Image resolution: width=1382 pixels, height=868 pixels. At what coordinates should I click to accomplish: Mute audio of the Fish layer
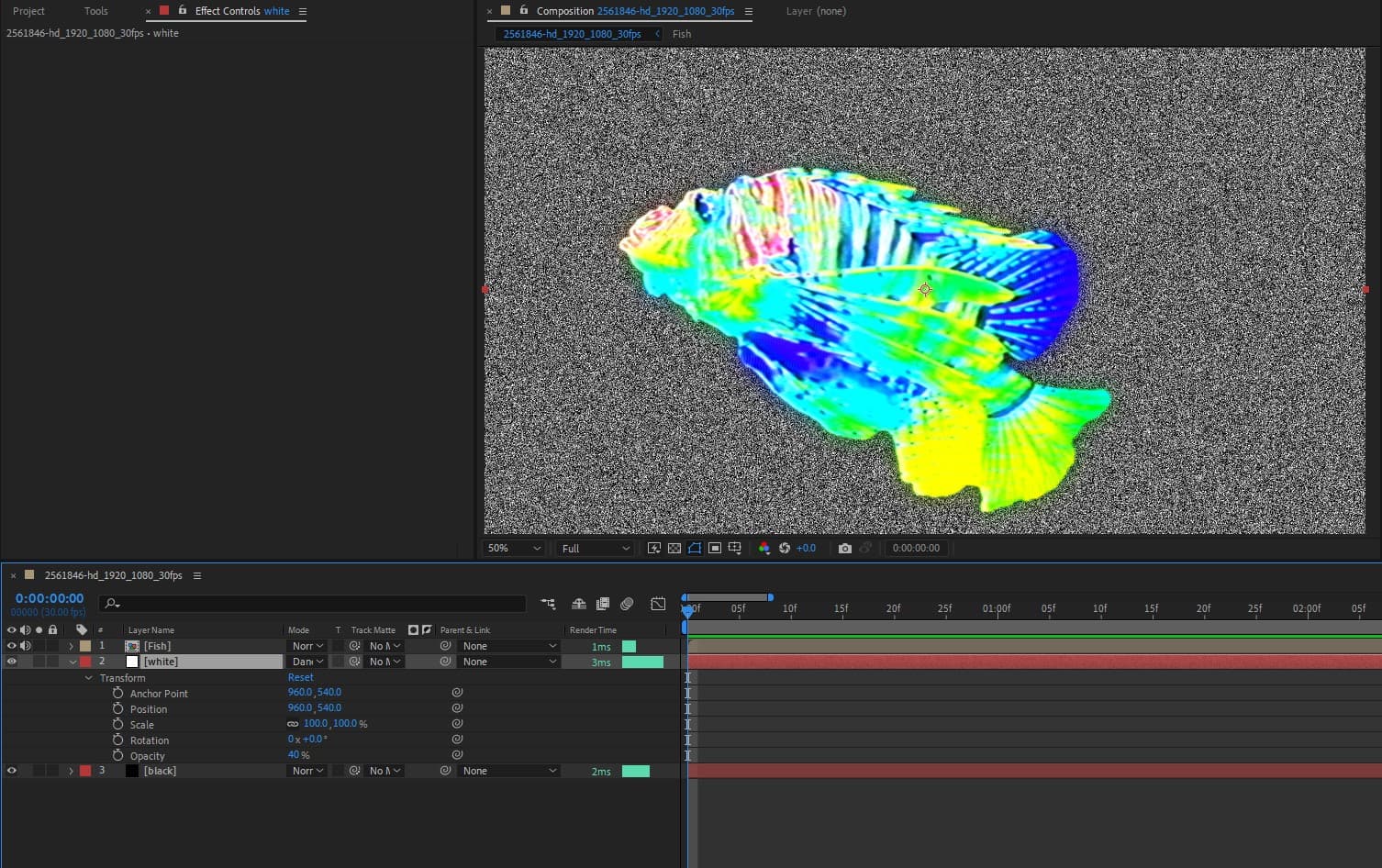[x=26, y=646]
